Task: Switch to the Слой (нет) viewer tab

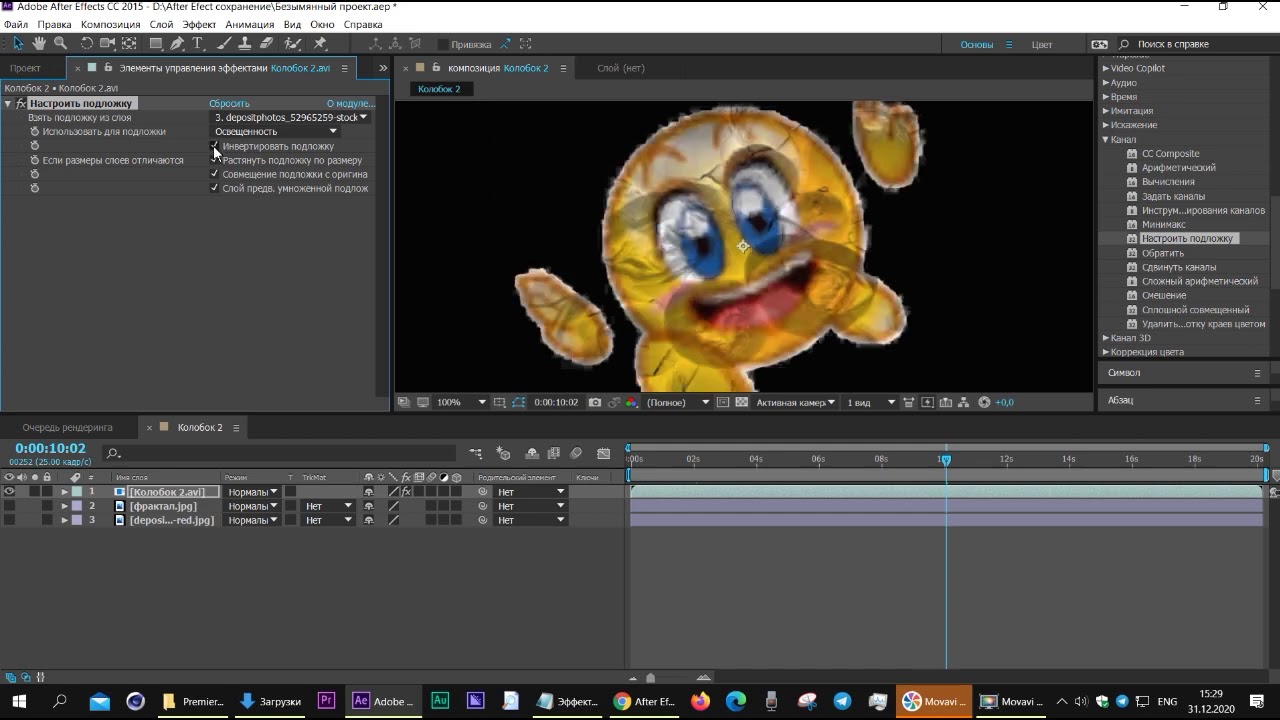Action: [x=620, y=68]
